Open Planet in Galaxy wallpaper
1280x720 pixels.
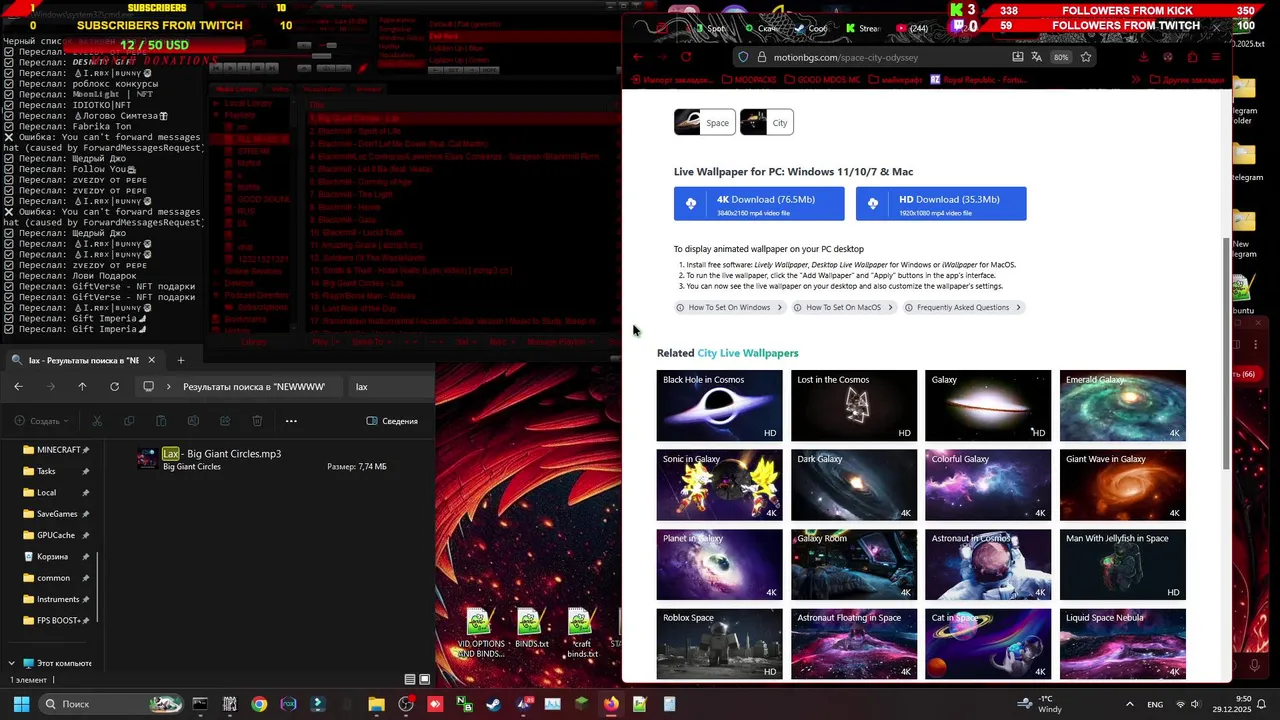719,564
